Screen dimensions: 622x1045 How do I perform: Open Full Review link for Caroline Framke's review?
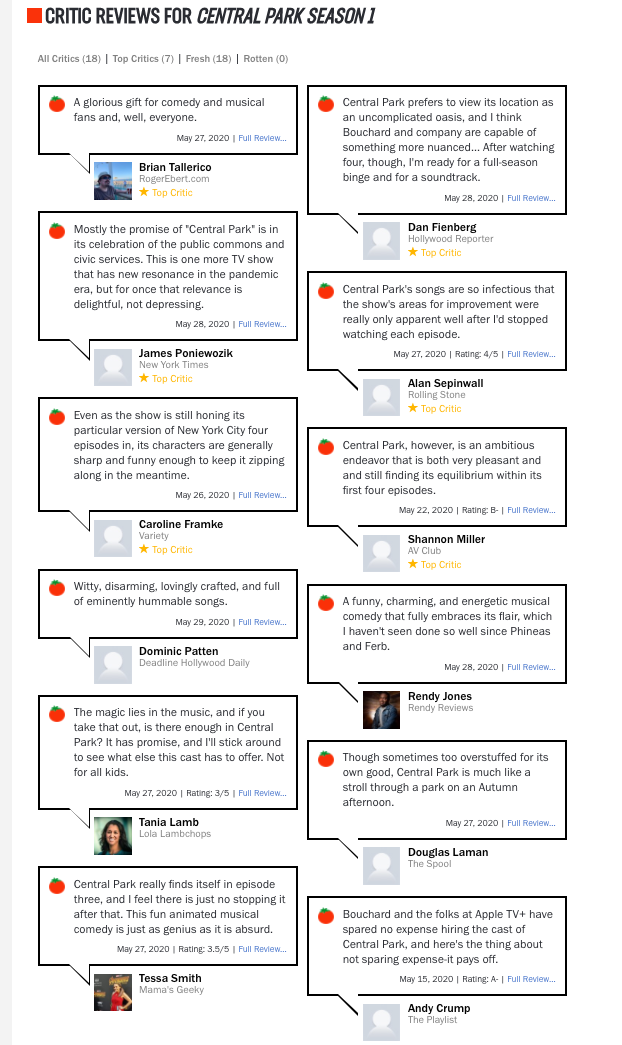pyautogui.click(x=263, y=495)
